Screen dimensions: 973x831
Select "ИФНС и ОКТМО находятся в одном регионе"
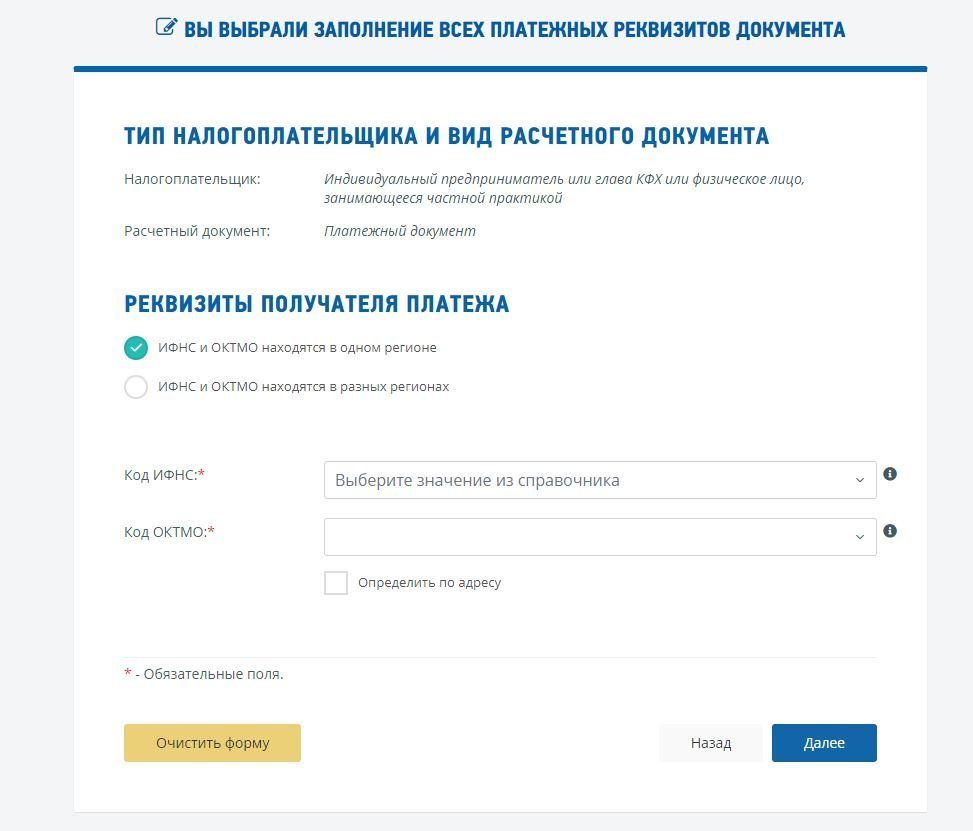(x=136, y=348)
